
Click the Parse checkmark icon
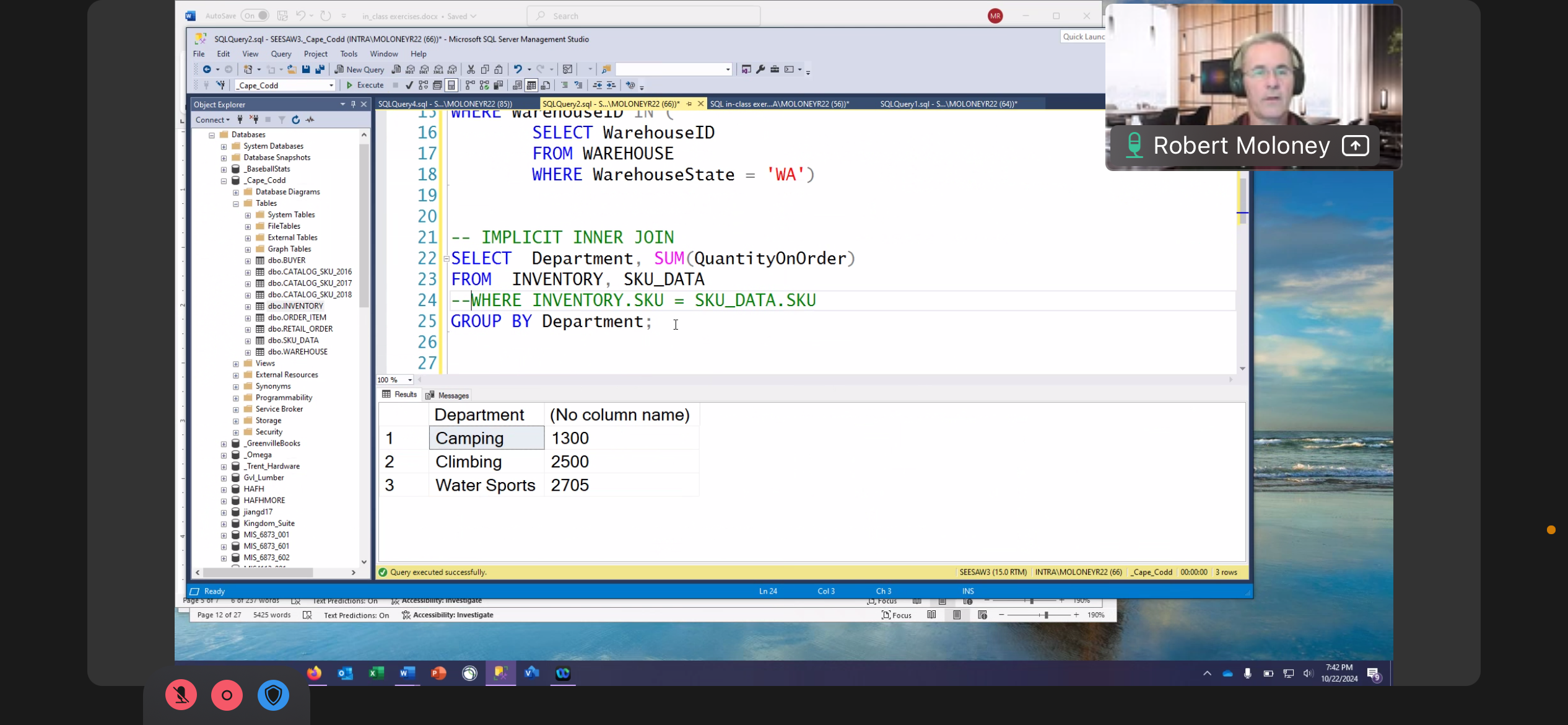[409, 85]
